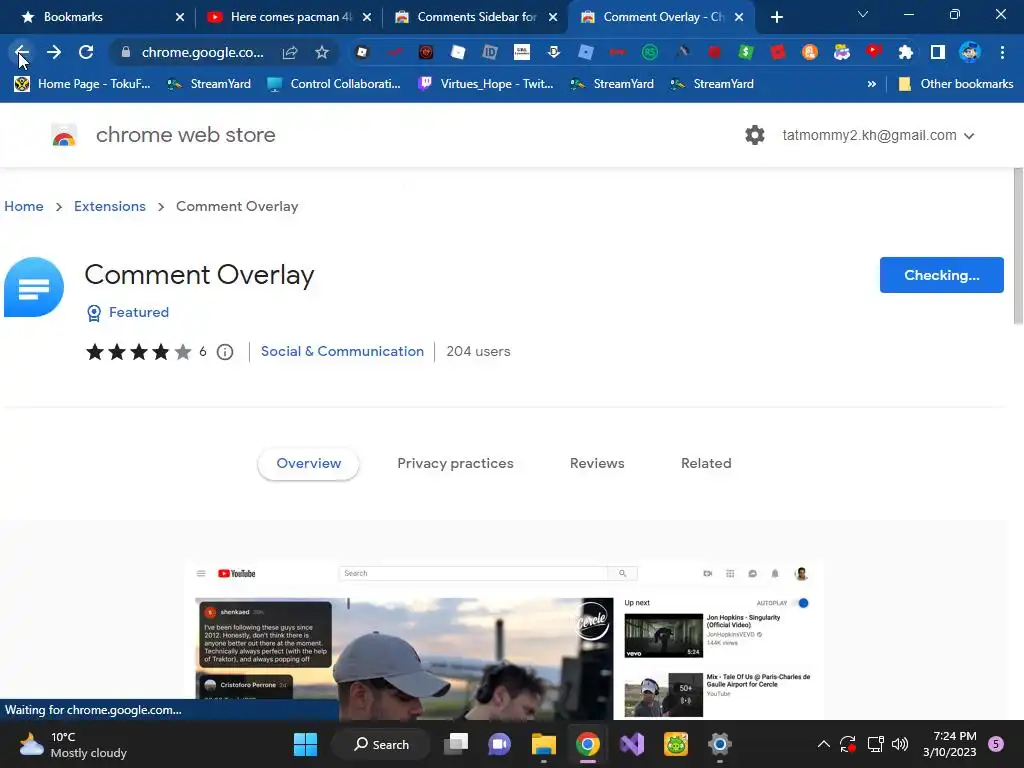Open the Chrome three-dot menu
This screenshot has width=1024, height=768.
coord(1002,52)
